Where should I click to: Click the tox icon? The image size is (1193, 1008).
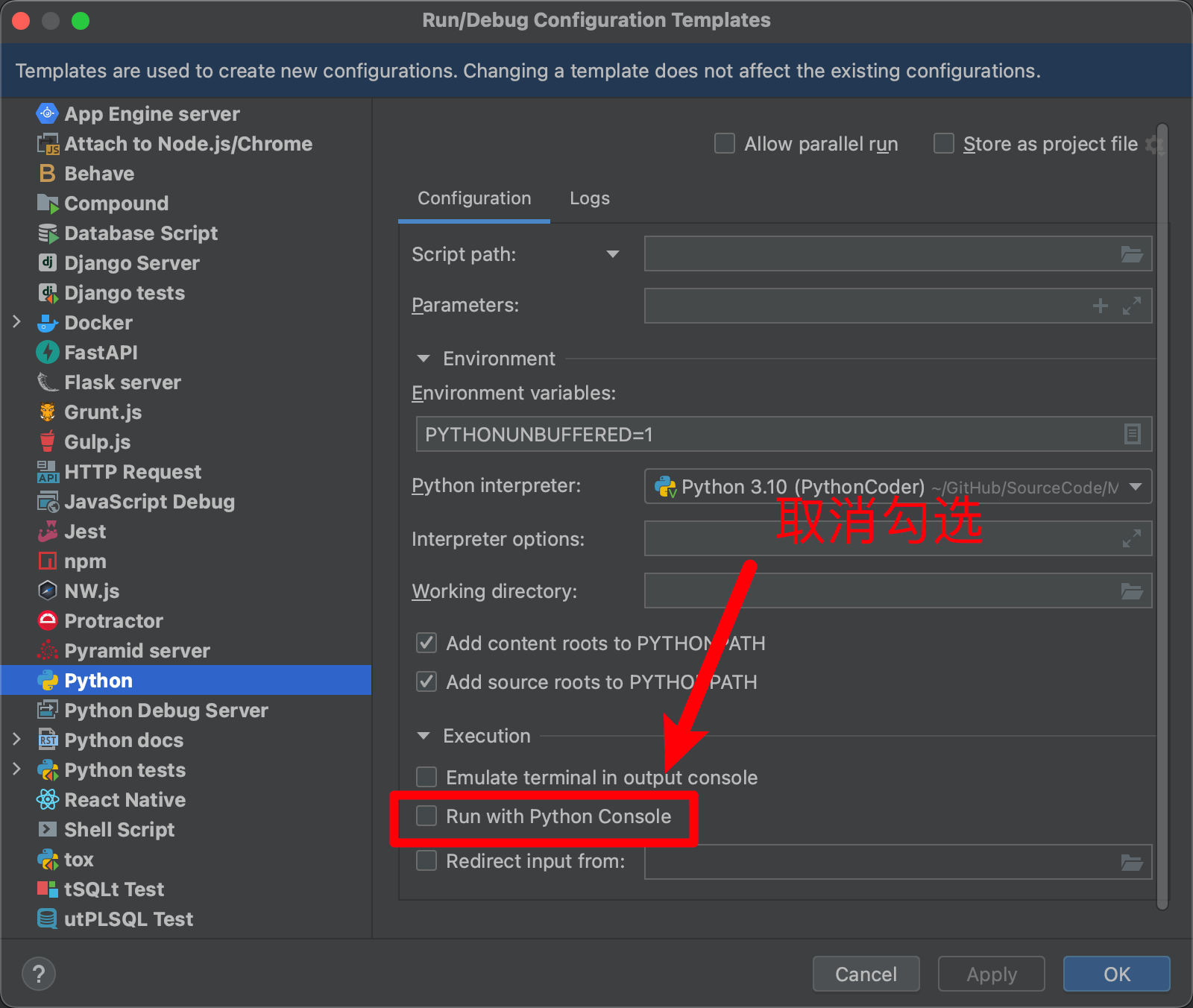[x=47, y=859]
